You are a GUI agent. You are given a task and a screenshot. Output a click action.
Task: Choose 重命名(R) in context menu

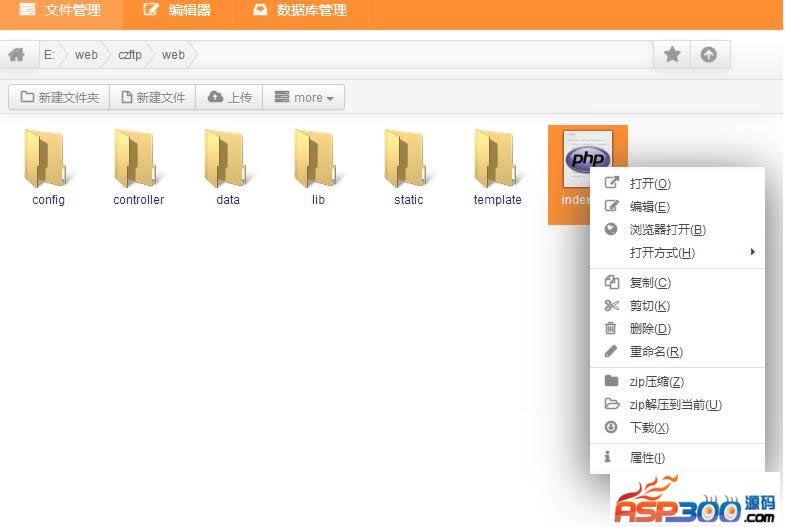pos(677,351)
